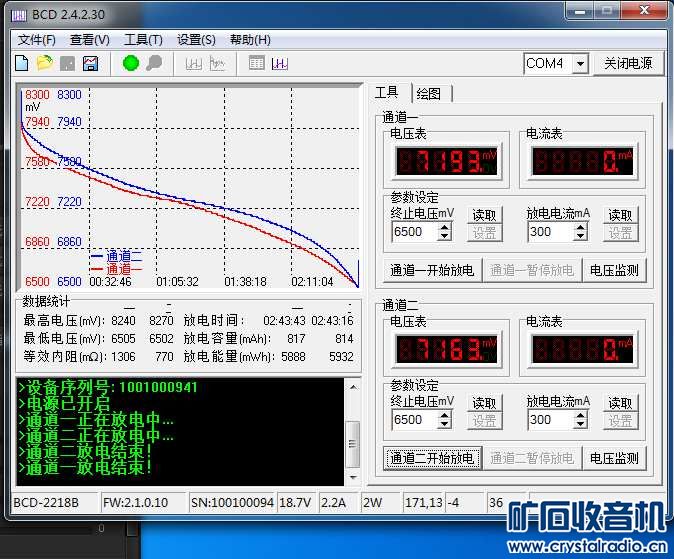Viewport: 674px width, 559px height.
Task: Increase channel one discharge current with up arrow
Action: (x=581, y=227)
